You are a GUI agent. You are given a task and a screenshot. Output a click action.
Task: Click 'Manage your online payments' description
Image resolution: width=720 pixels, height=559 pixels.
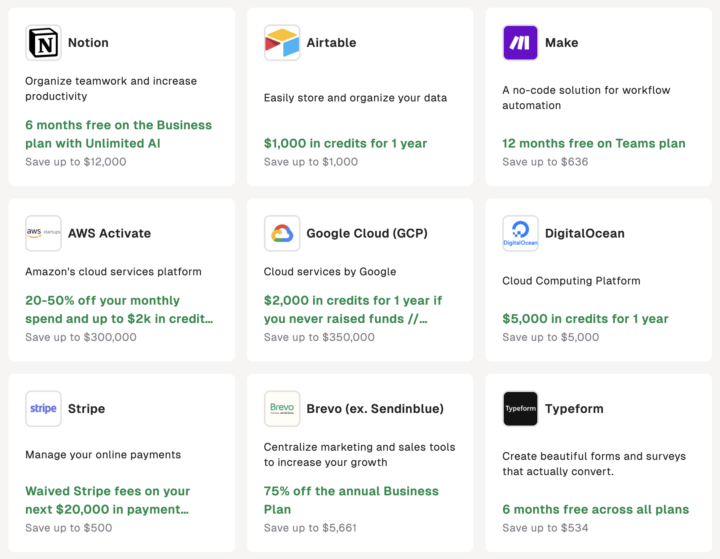click(103, 455)
